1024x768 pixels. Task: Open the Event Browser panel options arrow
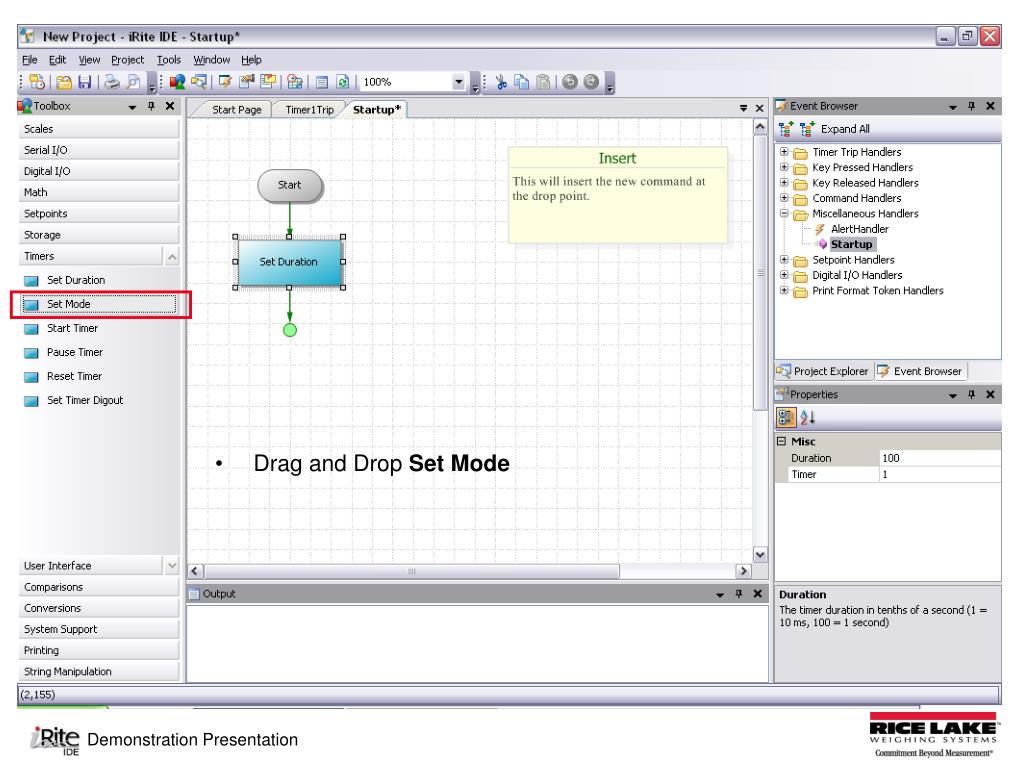(953, 106)
